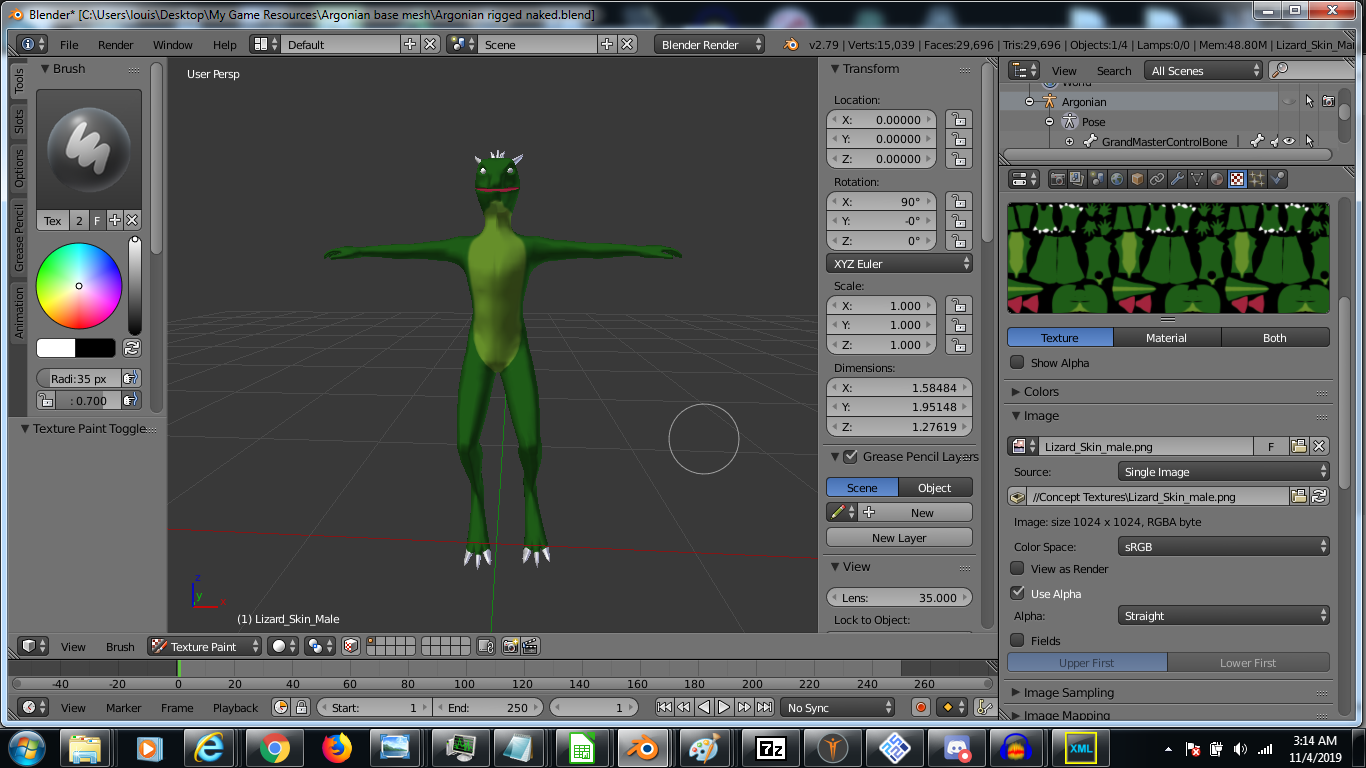Open the Scene properties tab
This screenshot has height=768, width=1366.
pyautogui.click(x=1097, y=179)
